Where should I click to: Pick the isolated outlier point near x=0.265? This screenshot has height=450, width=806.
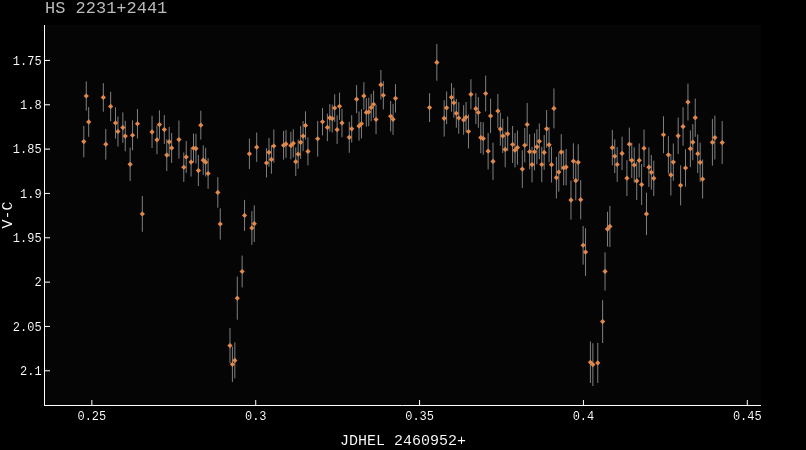click(x=142, y=214)
